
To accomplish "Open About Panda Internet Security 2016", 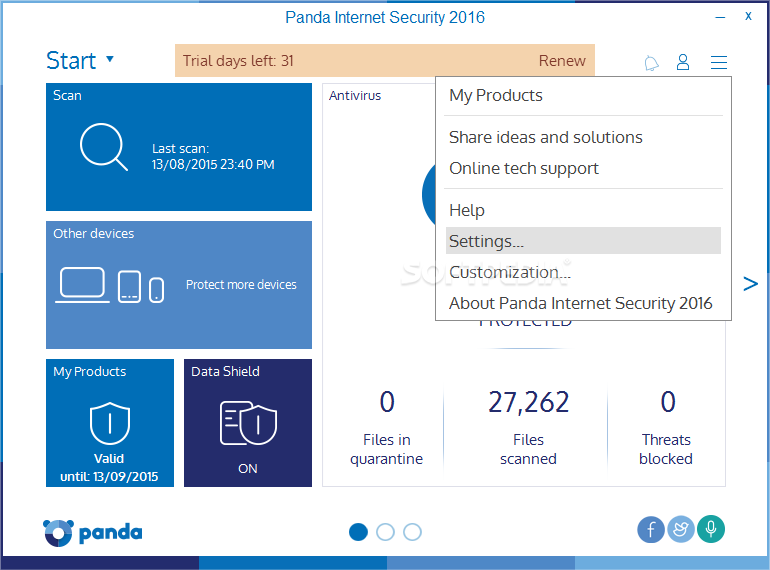I will click(x=583, y=303).
